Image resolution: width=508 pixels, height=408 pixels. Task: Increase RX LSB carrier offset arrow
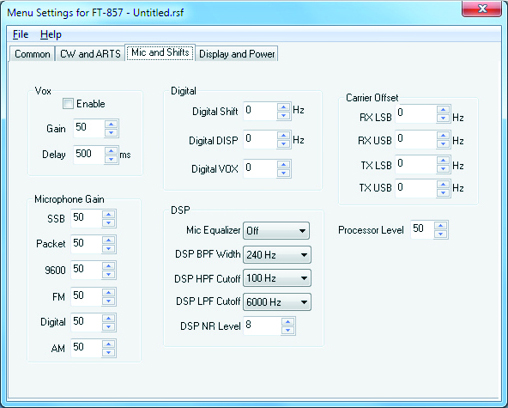pyautogui.click(x=443, y=110)
